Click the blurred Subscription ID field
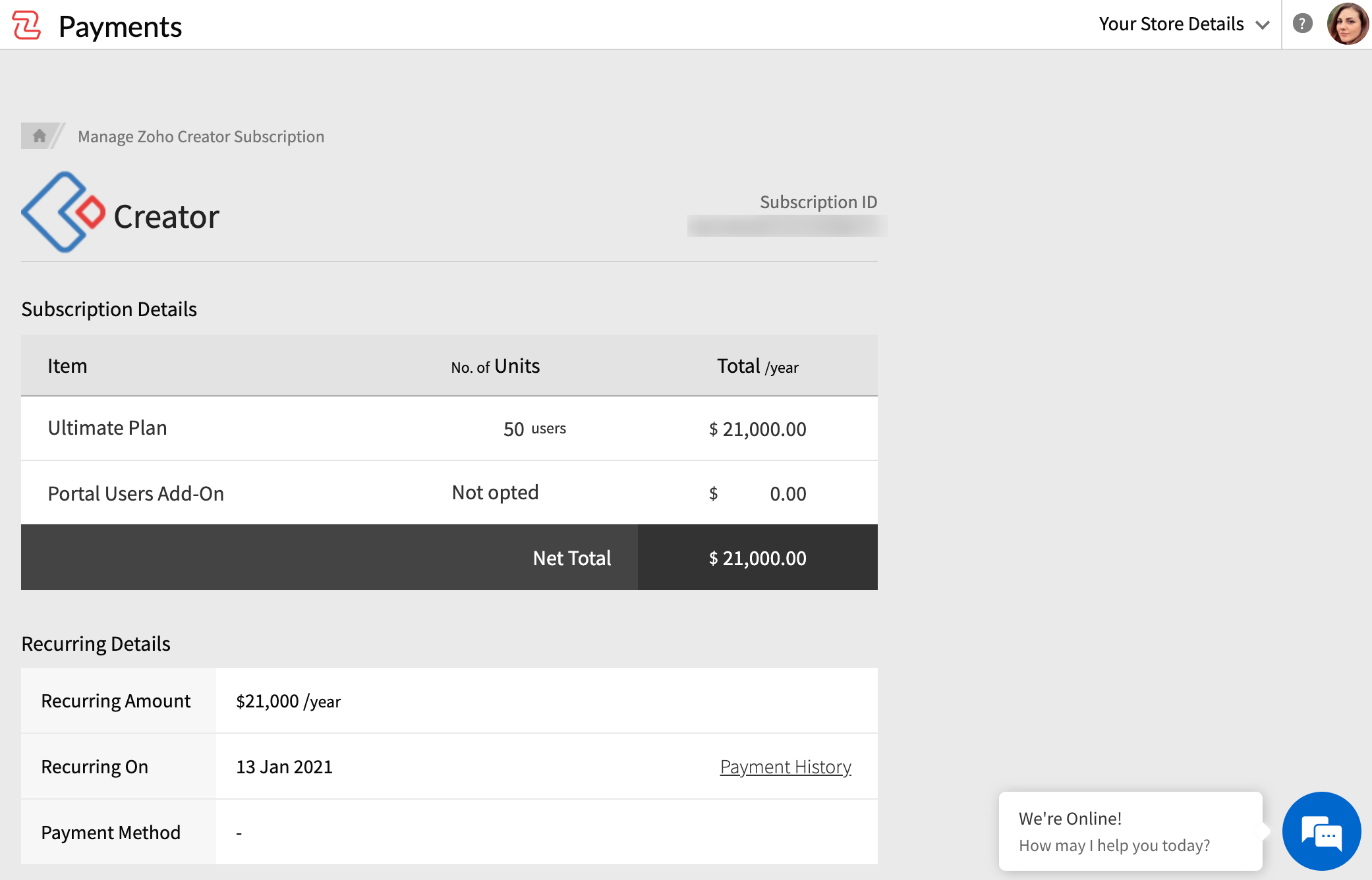Viewport: 1372px width, 880px height. pos(788,226)
